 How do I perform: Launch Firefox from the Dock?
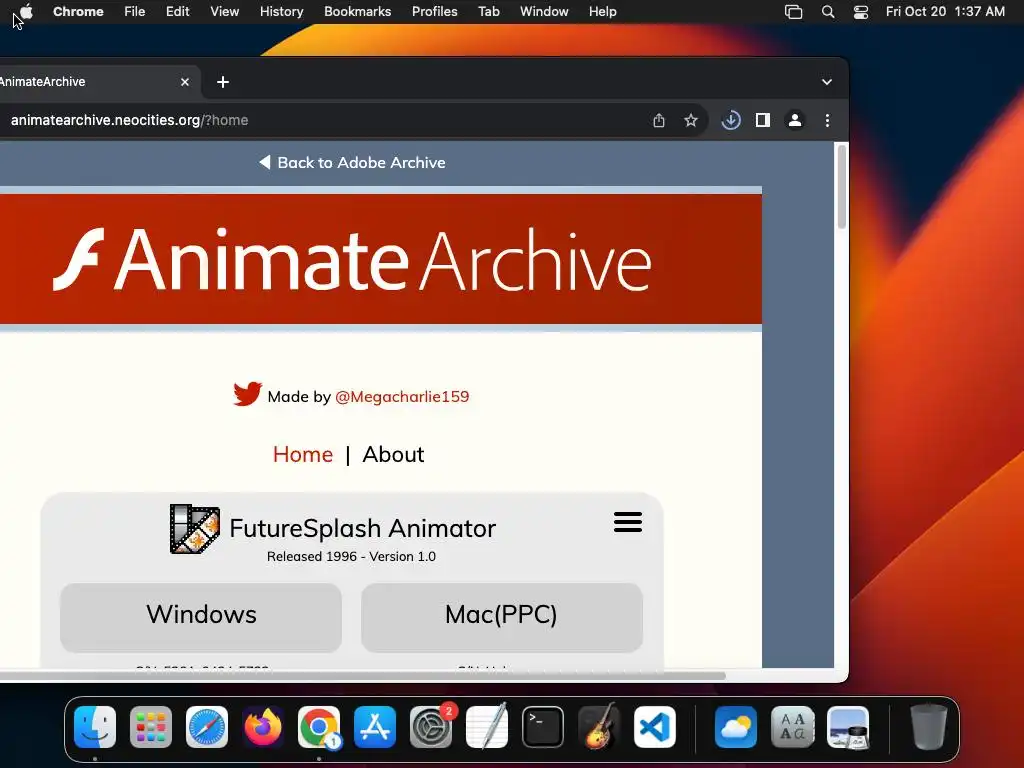tap(263, 727)
